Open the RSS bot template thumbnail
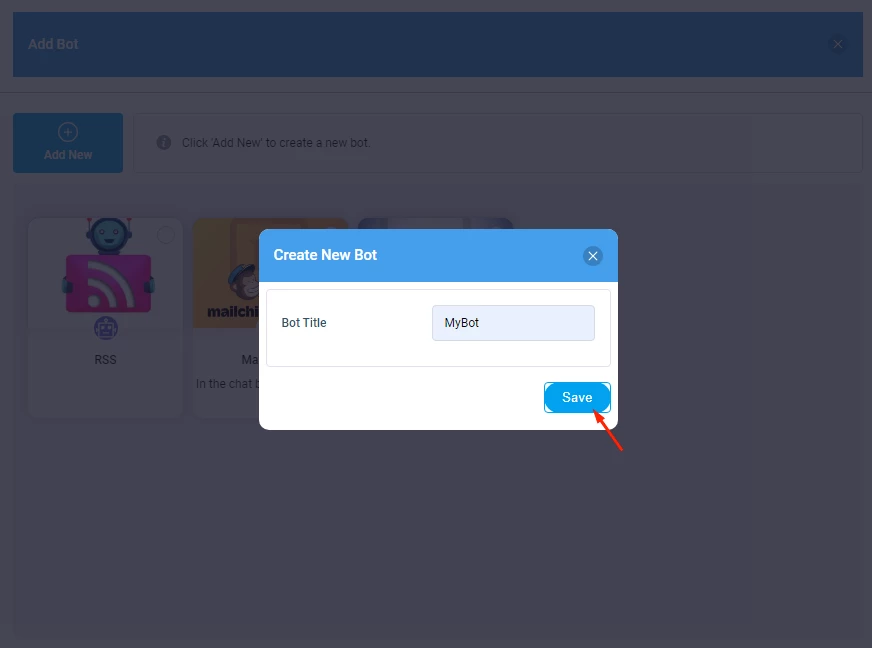This screenshot has height=648, width=872. (108, 265)
